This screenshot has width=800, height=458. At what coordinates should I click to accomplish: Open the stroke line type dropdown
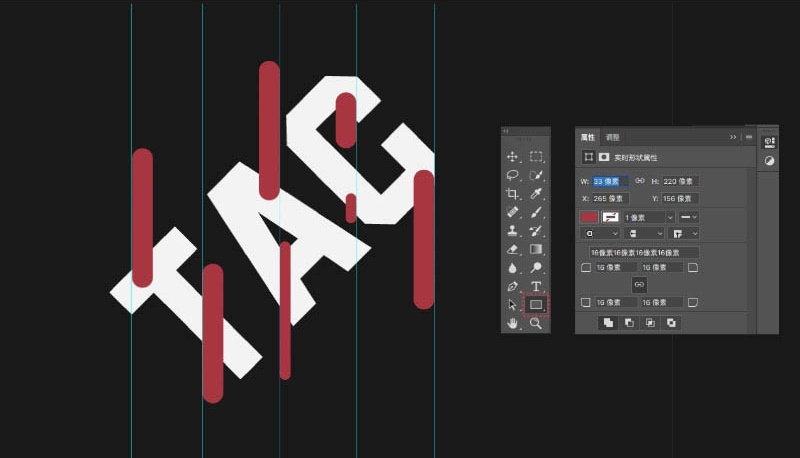coord(688,217)
